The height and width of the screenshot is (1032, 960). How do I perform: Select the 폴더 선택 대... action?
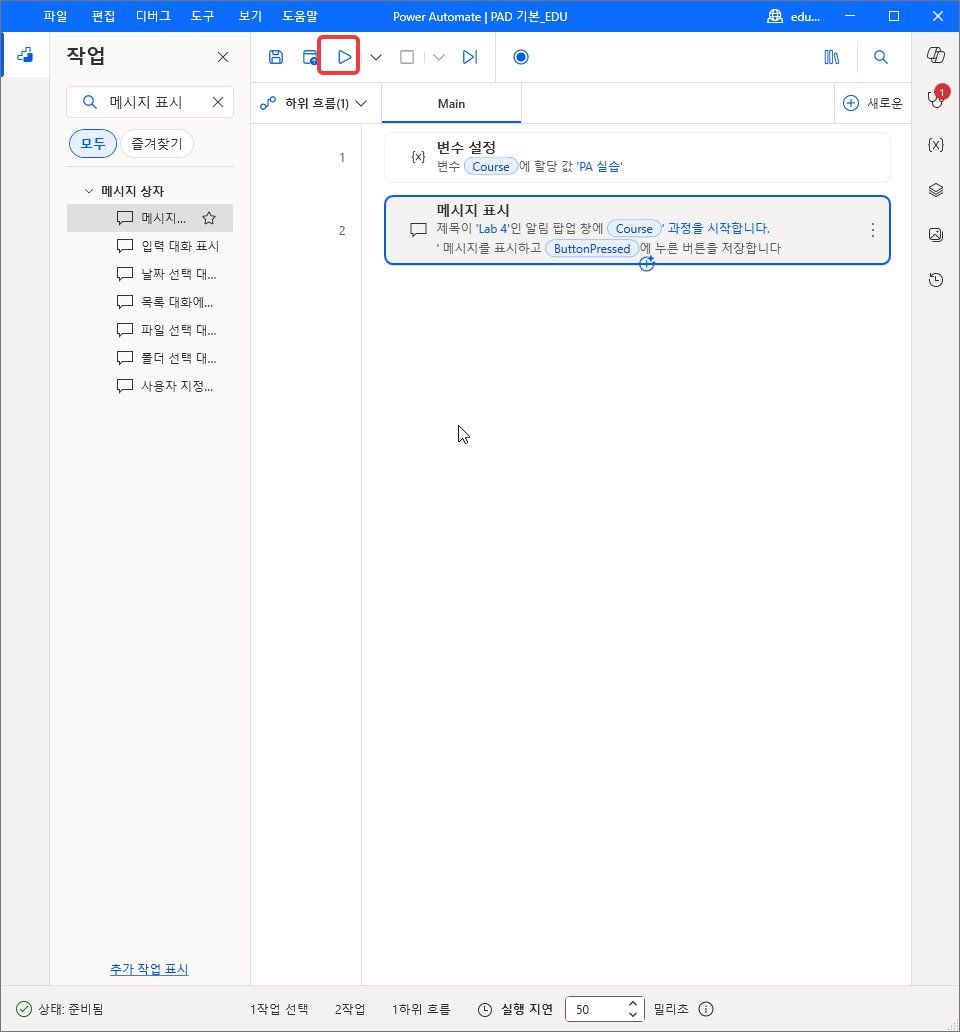150,358
